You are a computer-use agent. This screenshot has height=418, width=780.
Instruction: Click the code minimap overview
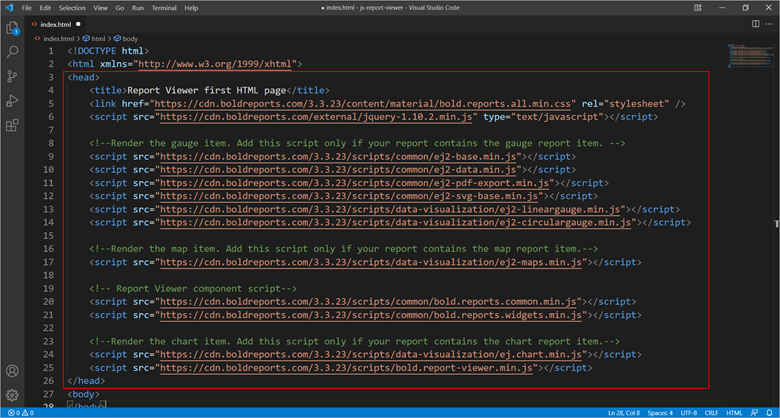pos(751,56)
